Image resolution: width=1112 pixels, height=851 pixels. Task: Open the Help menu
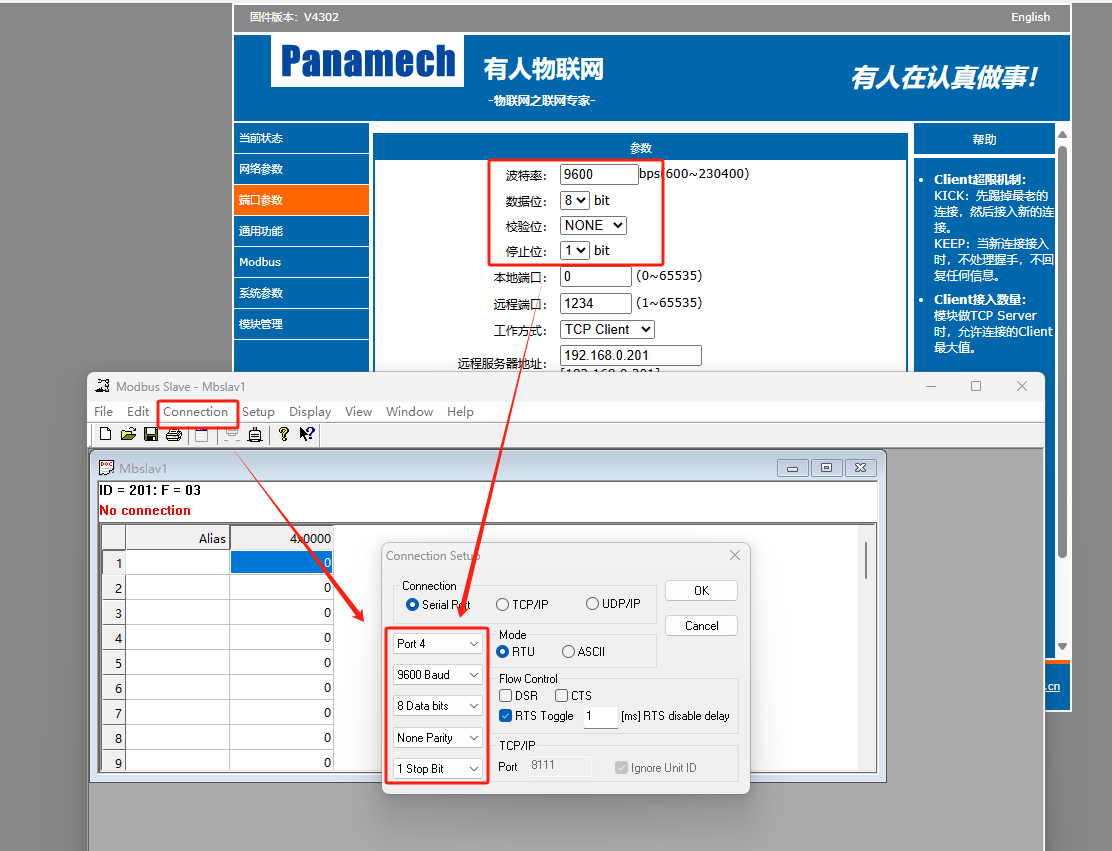pyautogui.click(x=460, y=411)
